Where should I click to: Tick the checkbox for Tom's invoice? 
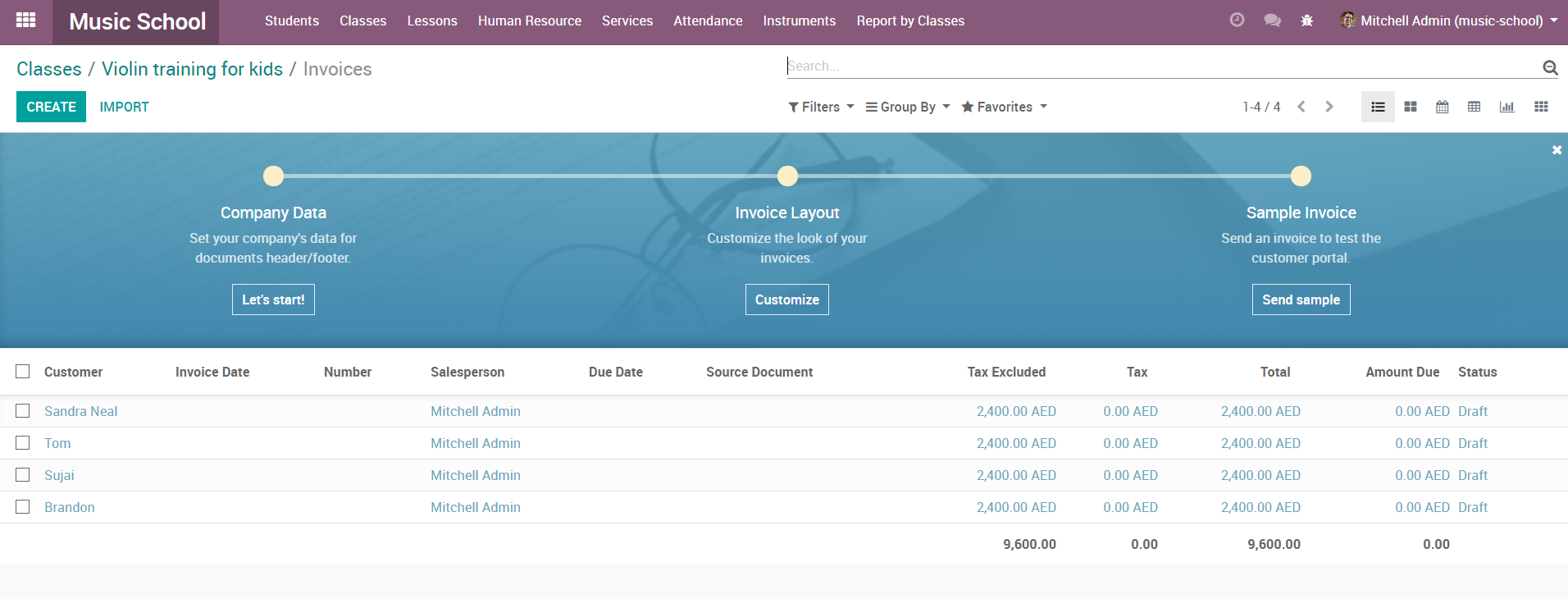(x=23, y=443)
